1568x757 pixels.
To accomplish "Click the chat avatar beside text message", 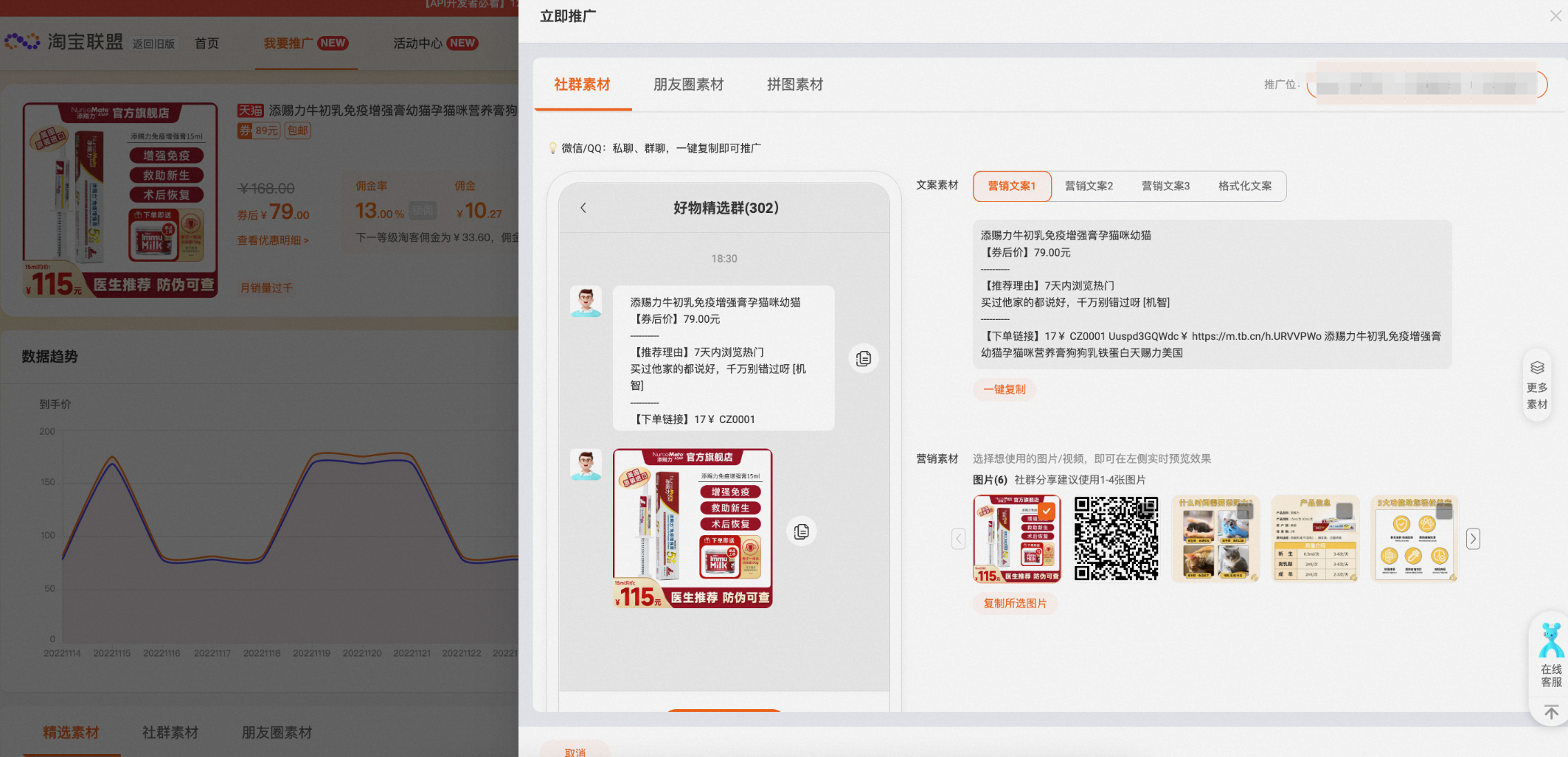I will point(586,301).
